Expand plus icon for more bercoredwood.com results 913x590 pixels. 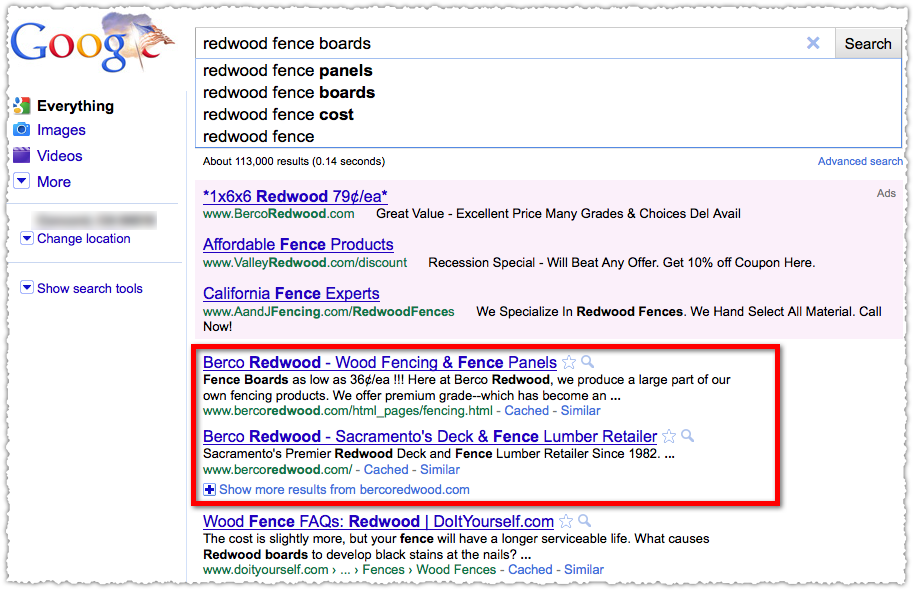coord(209,490)
